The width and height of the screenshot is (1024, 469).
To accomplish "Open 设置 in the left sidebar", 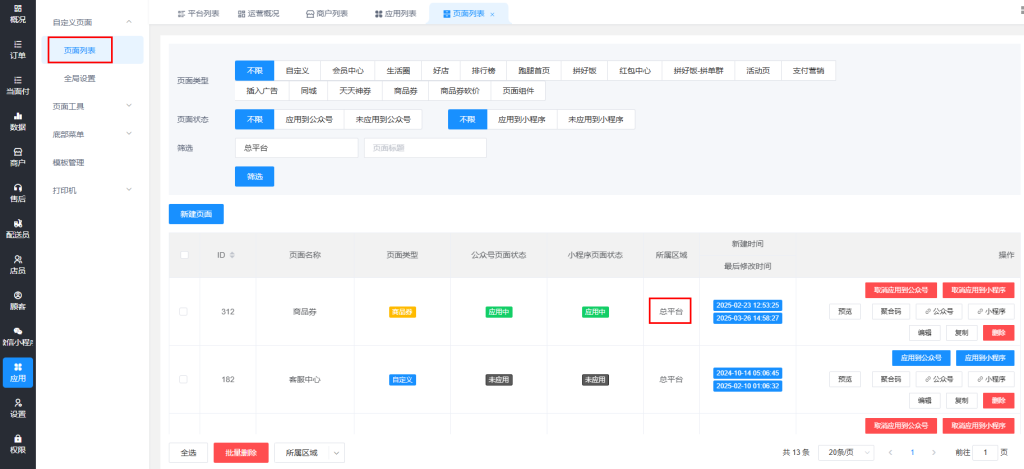I will [17, 407].
